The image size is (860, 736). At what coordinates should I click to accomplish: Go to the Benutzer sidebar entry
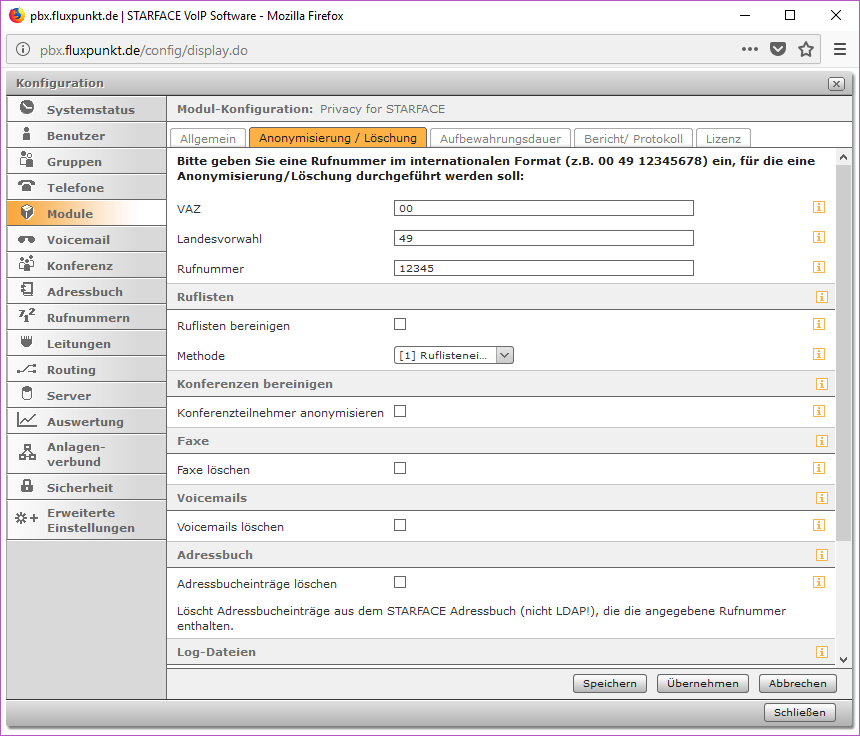pos(87,135)
